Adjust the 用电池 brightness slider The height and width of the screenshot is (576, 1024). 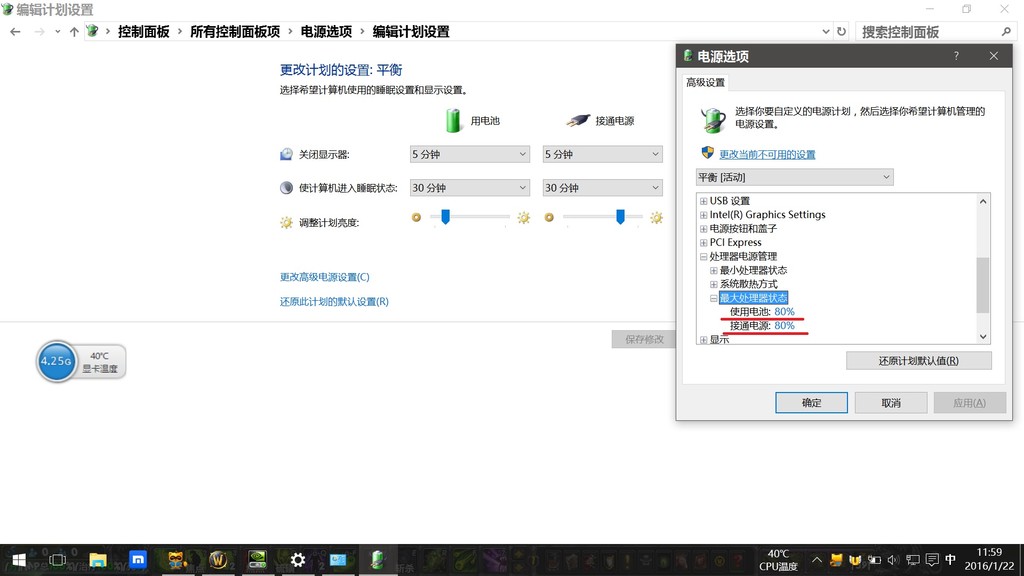click(x=443, y=217)
